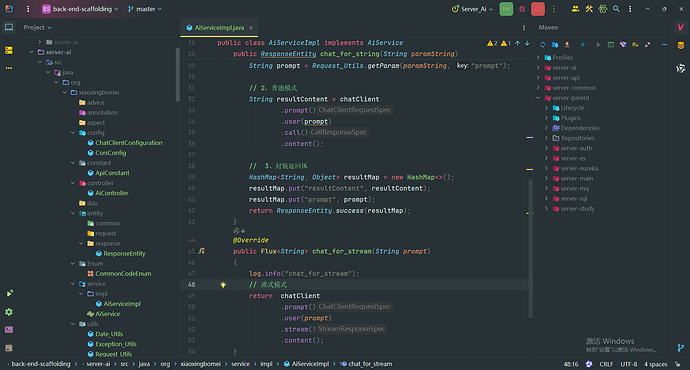Collapse the config folder in Project tree
690x370 pixels.
[x=73, y=132]
